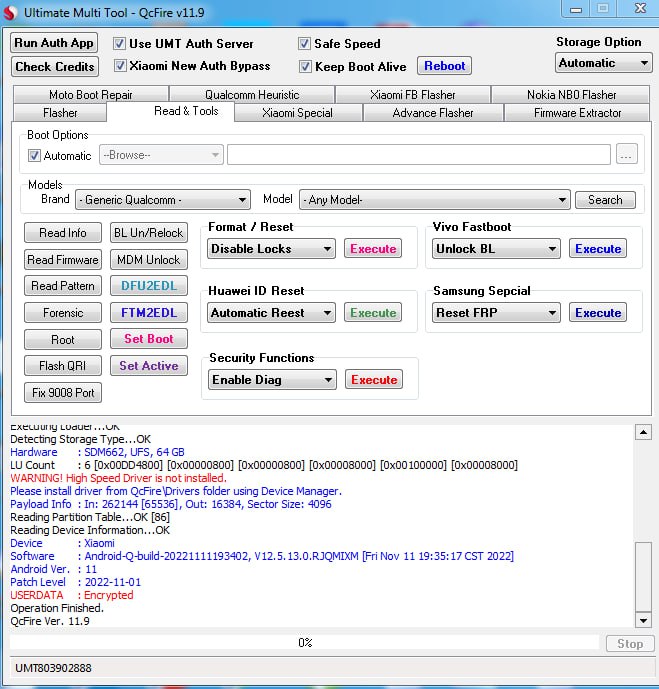Click the QcFire app icon in title bar
Viewport: 659px width, 689px height.
coord(10,13)
